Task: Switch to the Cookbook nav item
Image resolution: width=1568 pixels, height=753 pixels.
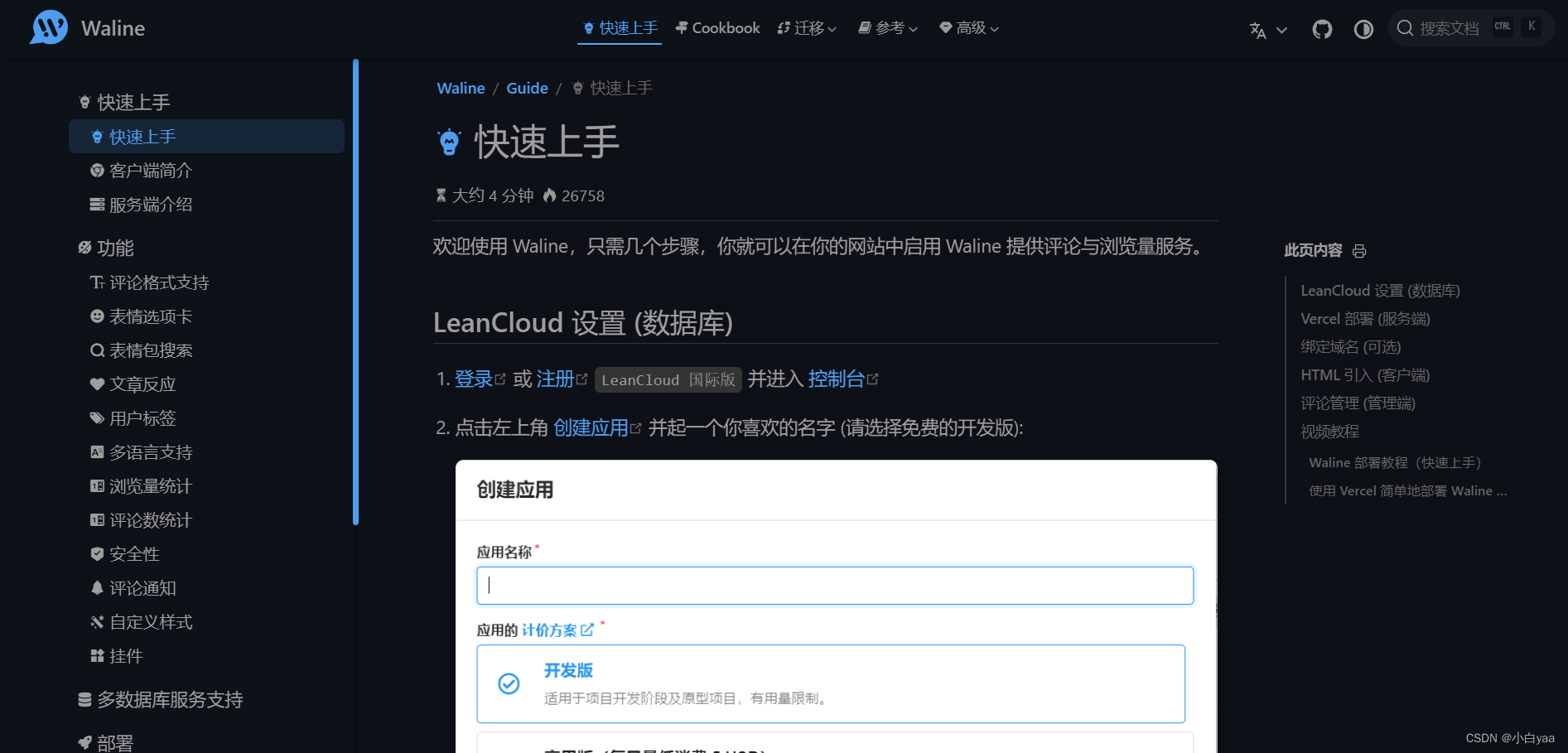Action: (x=716, y=27)
